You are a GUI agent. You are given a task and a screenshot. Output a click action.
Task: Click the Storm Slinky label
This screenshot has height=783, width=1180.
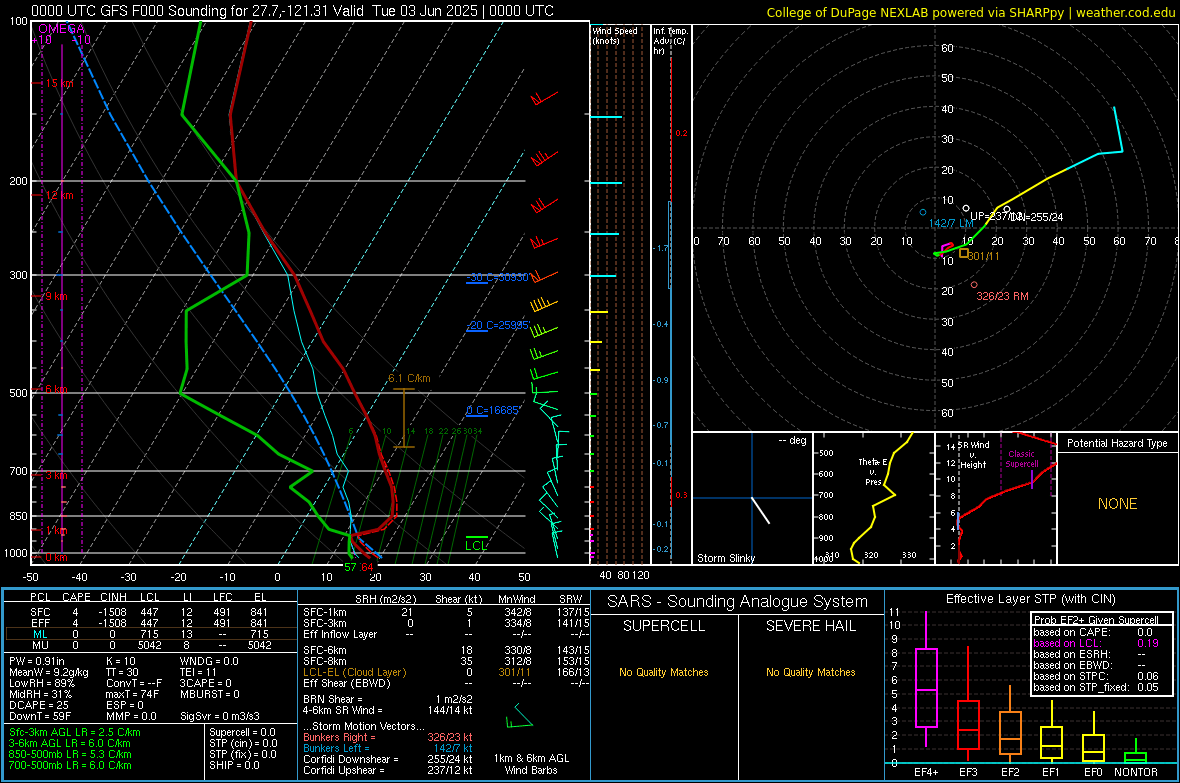tap(726, 559)
